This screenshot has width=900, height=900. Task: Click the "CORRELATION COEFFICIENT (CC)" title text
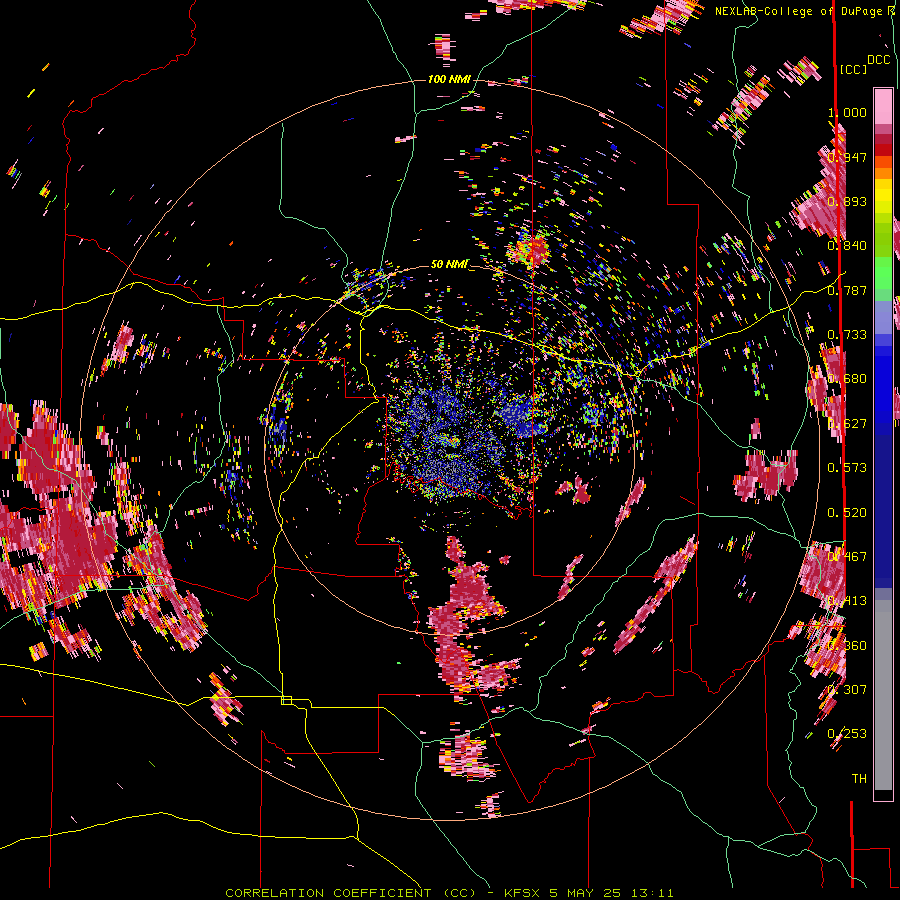pyautogui.click(x=351, y=893)
